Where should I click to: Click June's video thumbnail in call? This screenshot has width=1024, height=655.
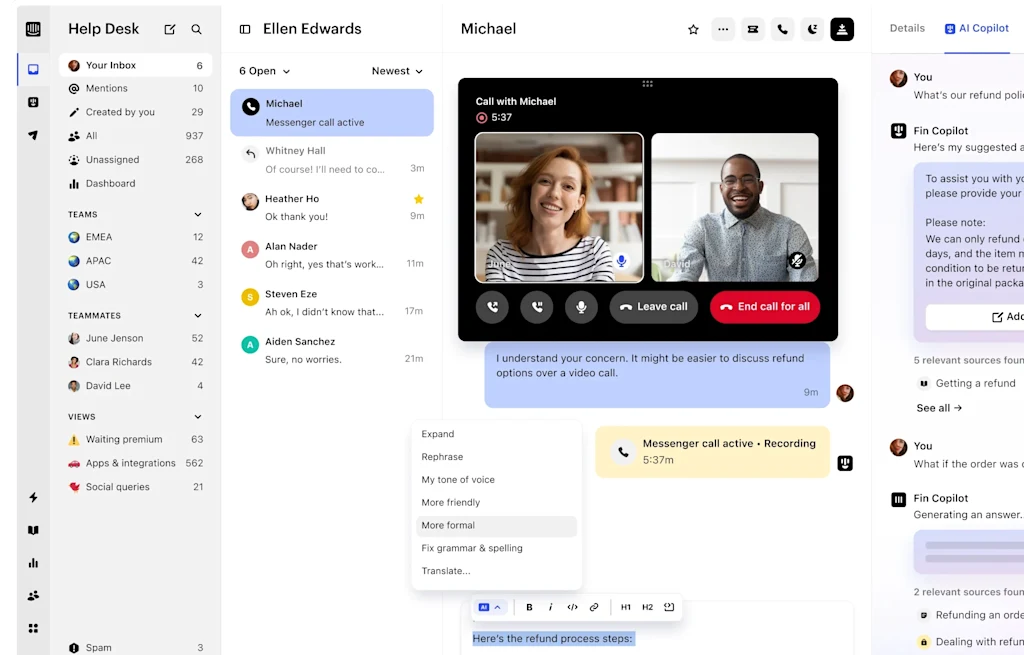pyautogui.click(x=559, y=208)
